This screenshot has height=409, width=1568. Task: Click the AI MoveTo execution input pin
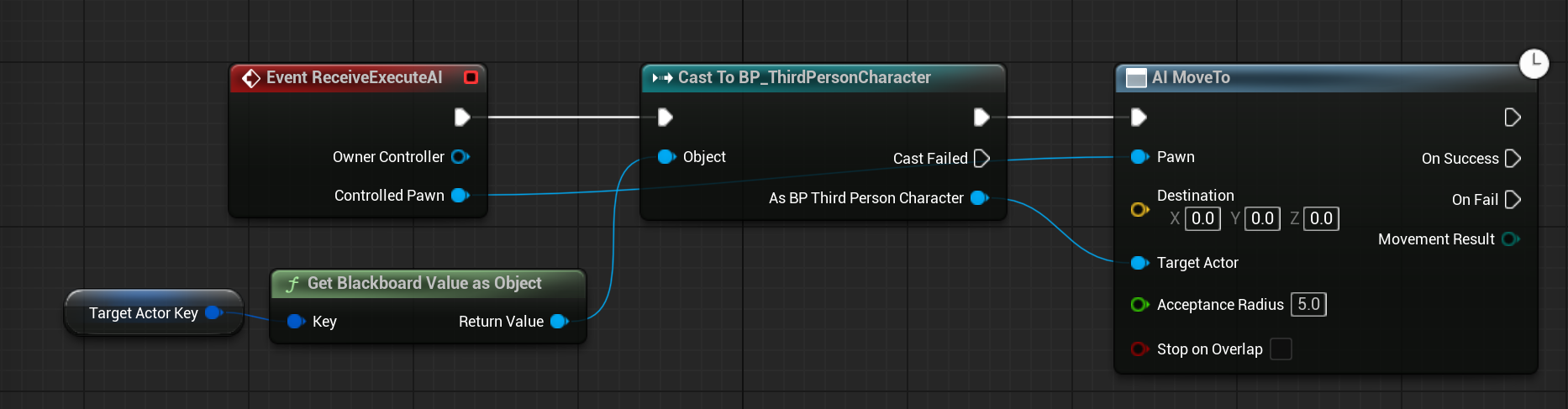point(1139,117)
